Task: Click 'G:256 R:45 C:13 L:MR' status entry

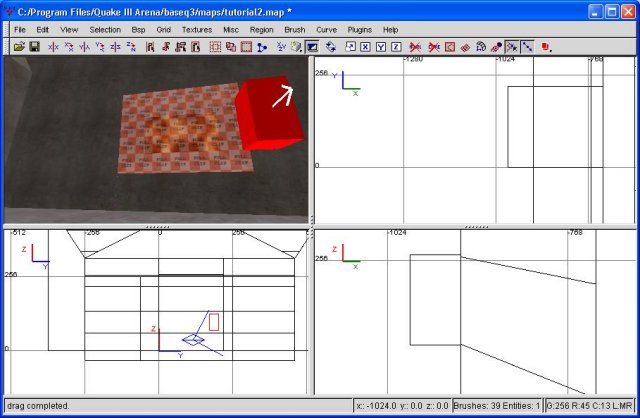Action: point(589,406)
